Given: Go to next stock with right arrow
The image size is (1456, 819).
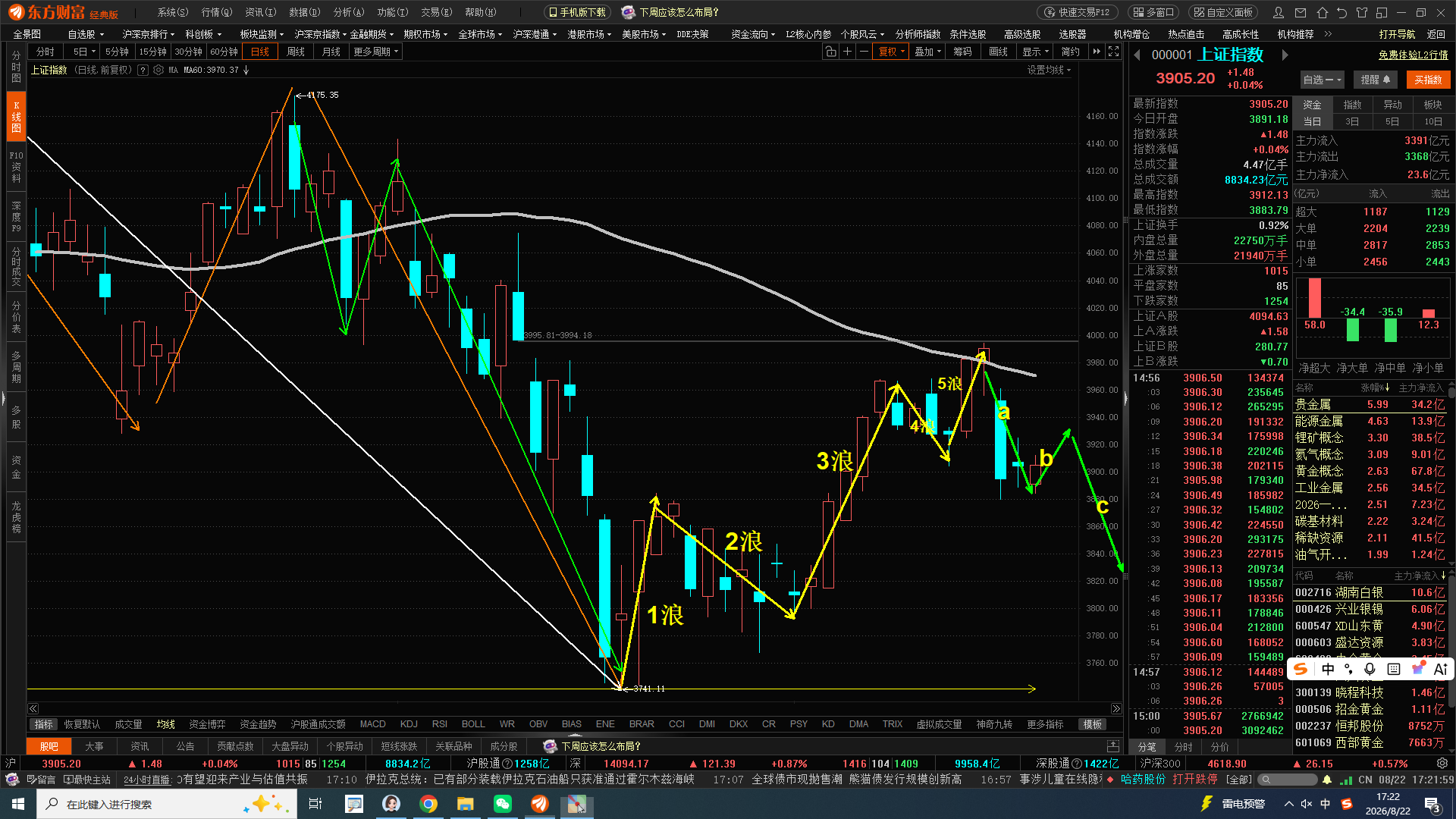Looking at the screenshot, I should tap(1285, 55).
